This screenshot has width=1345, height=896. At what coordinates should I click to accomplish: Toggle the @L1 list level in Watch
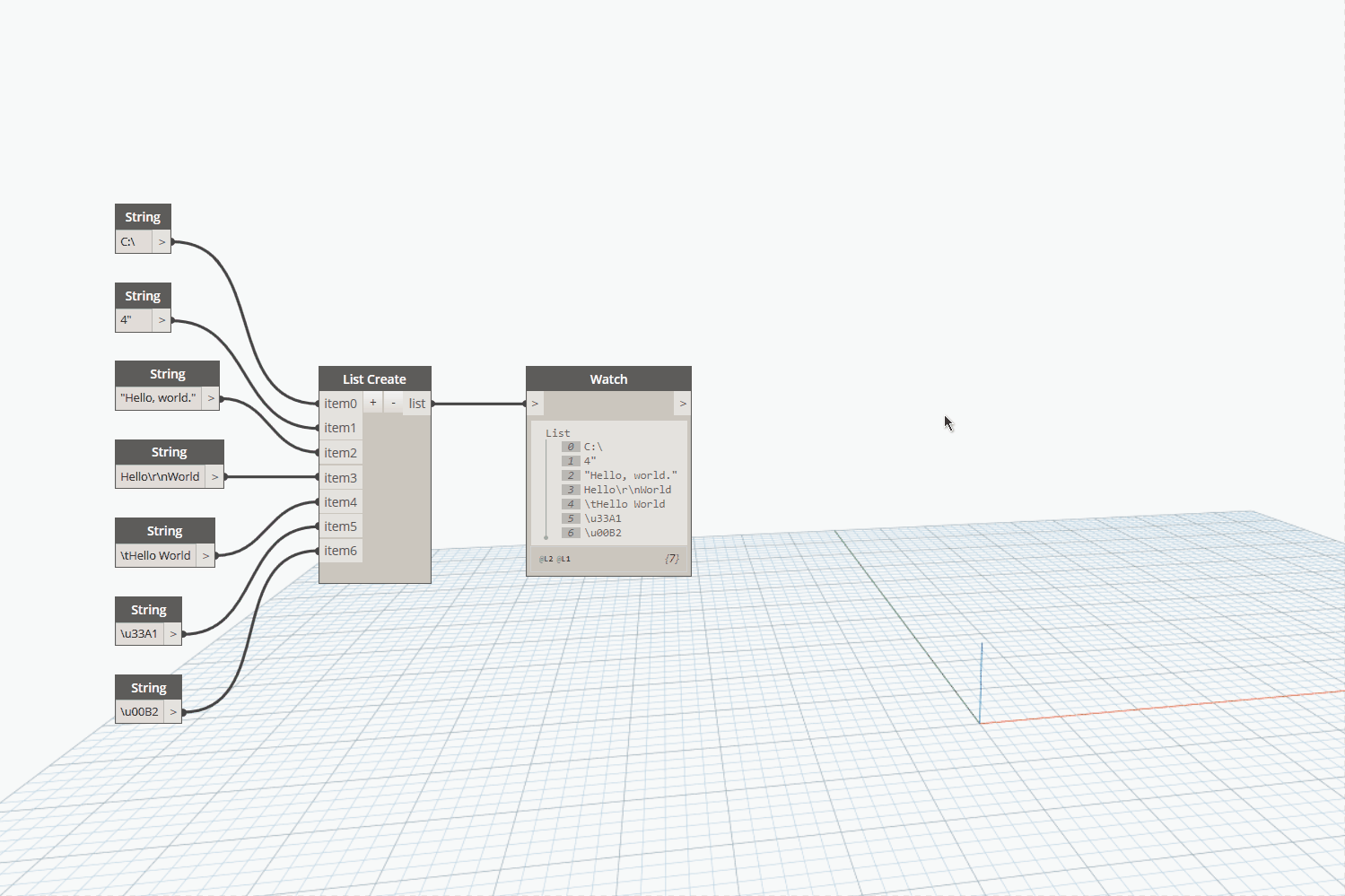coord(563,559)
